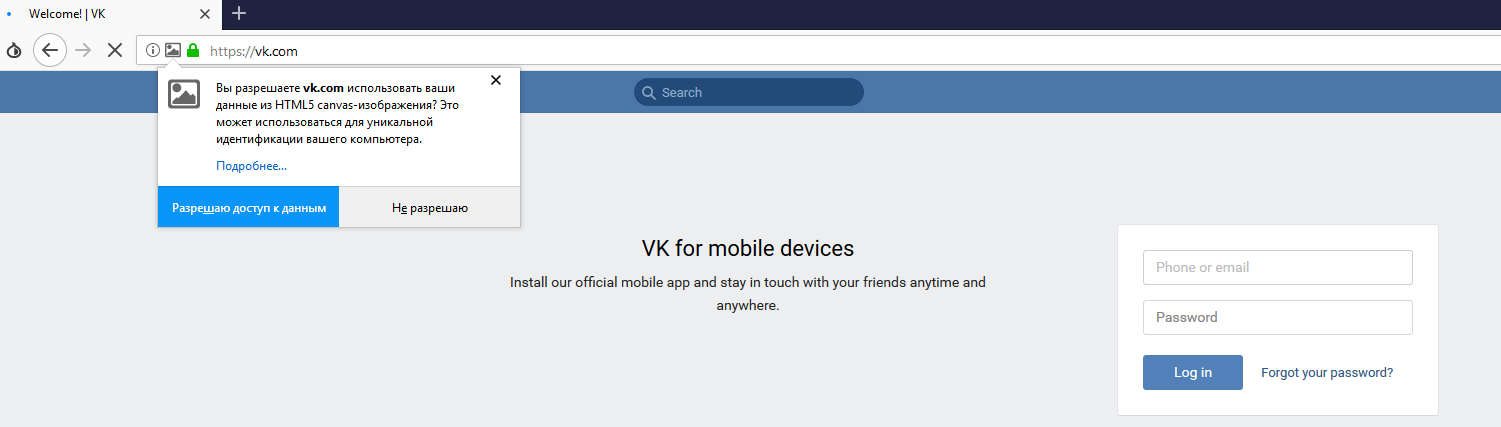This screenshot has height=427, width=1501.
Task: Click the Не разрешаю button
Action: click(430, 208)
